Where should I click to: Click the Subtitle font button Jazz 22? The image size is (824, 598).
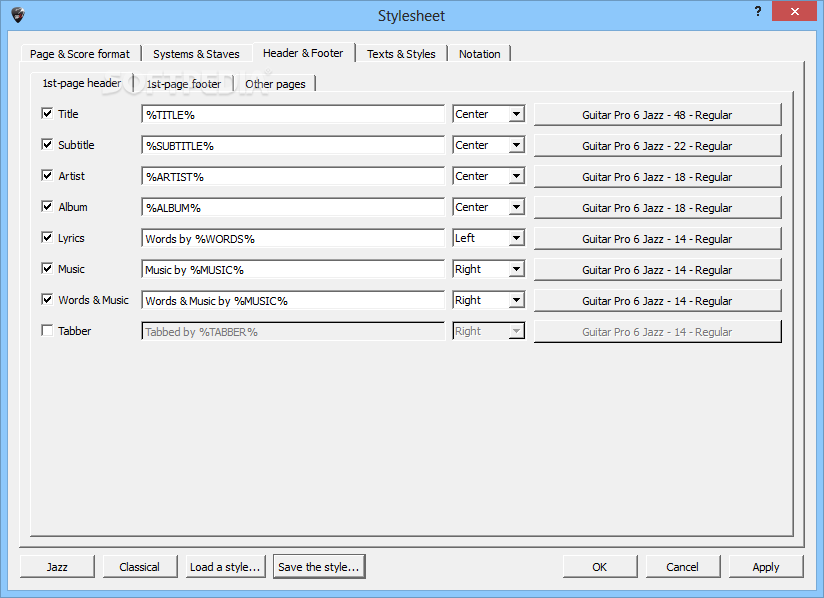pyautogui.click(x=657, y=146)
